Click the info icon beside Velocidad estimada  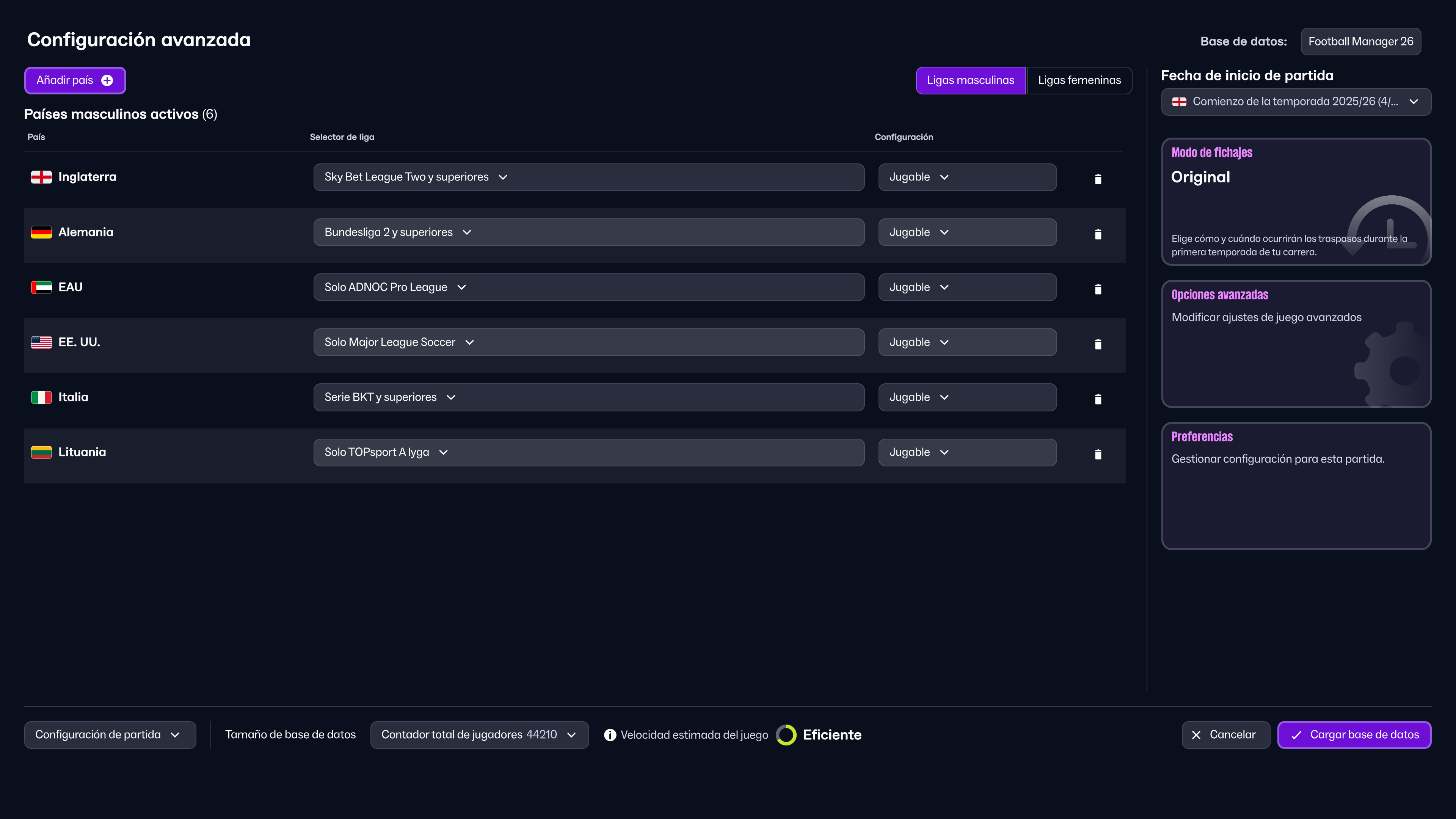click(x=610, y=735)
